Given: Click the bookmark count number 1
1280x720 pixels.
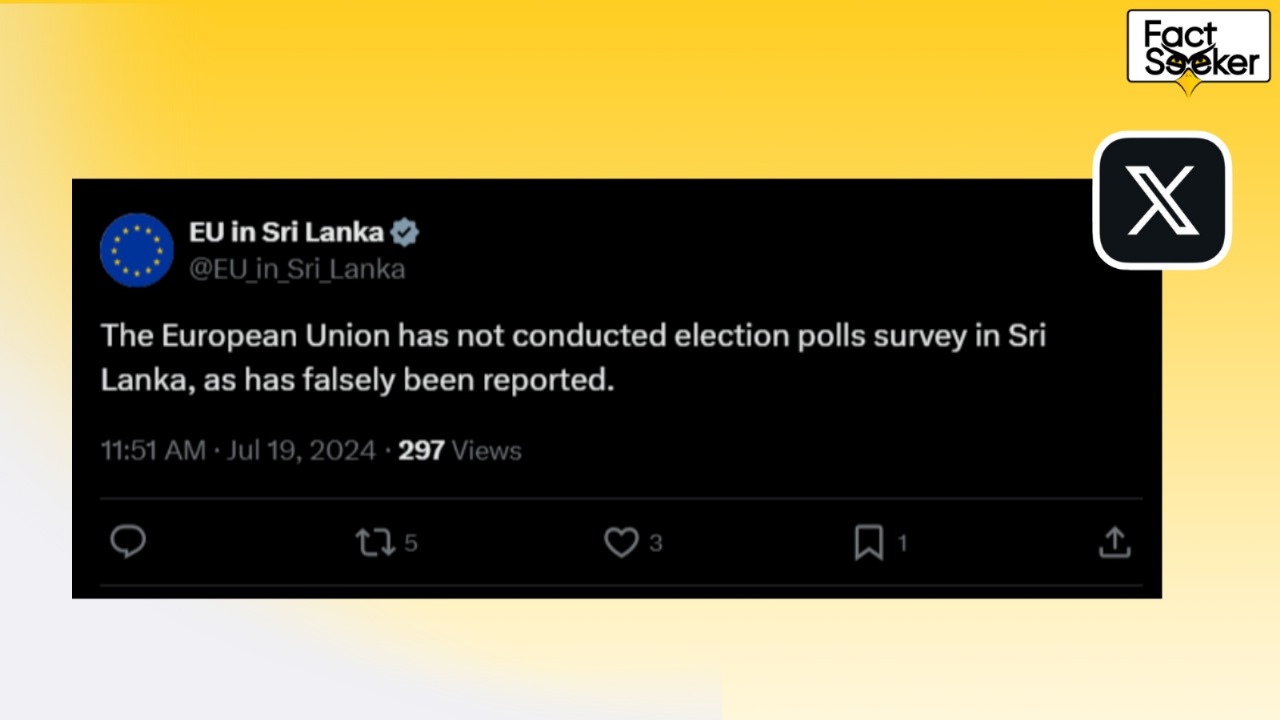Looking at the screenshot, I should pyautogui.click(x=902, y=543).
